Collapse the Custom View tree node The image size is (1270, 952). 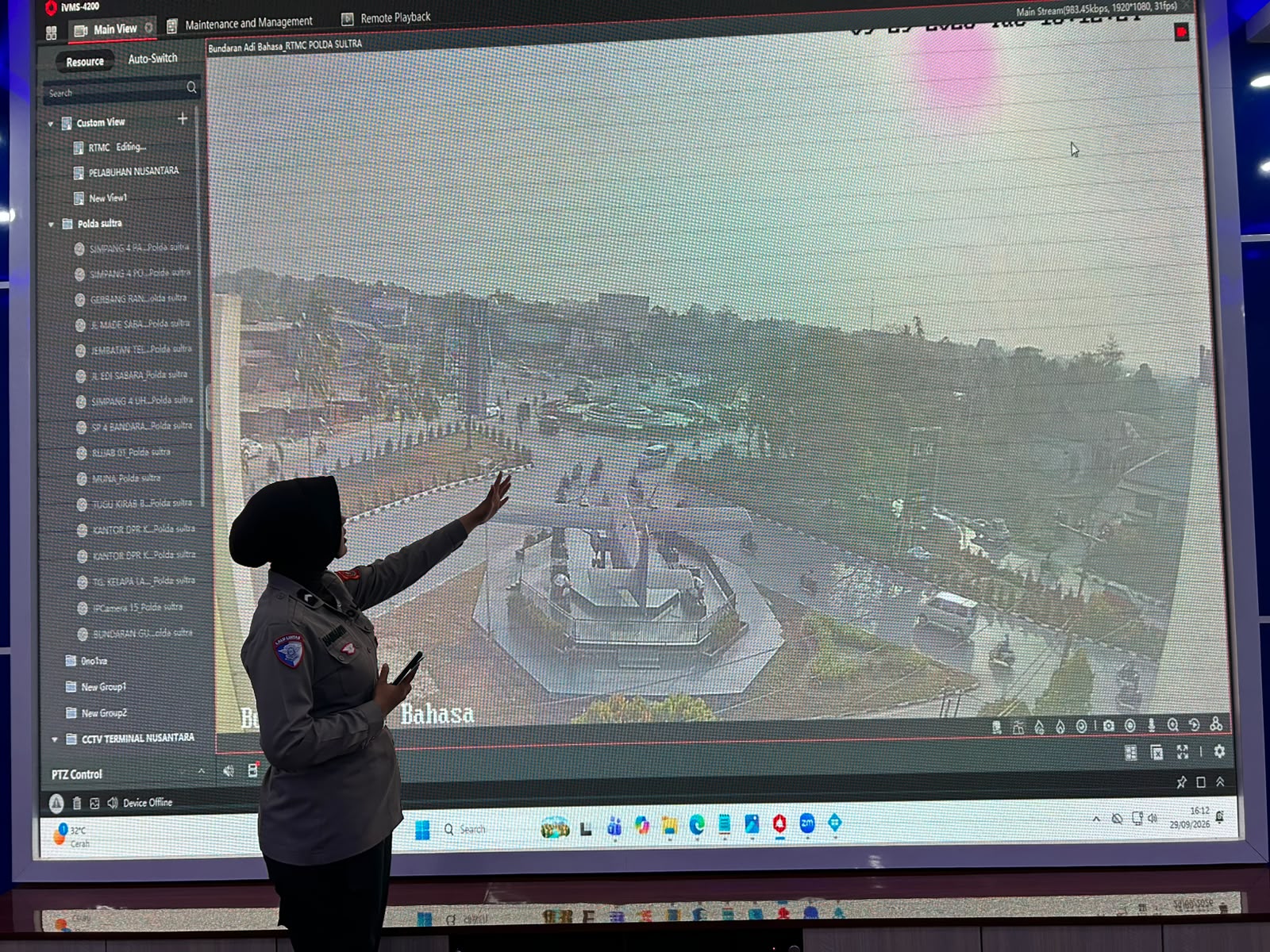tap(51, 124)
